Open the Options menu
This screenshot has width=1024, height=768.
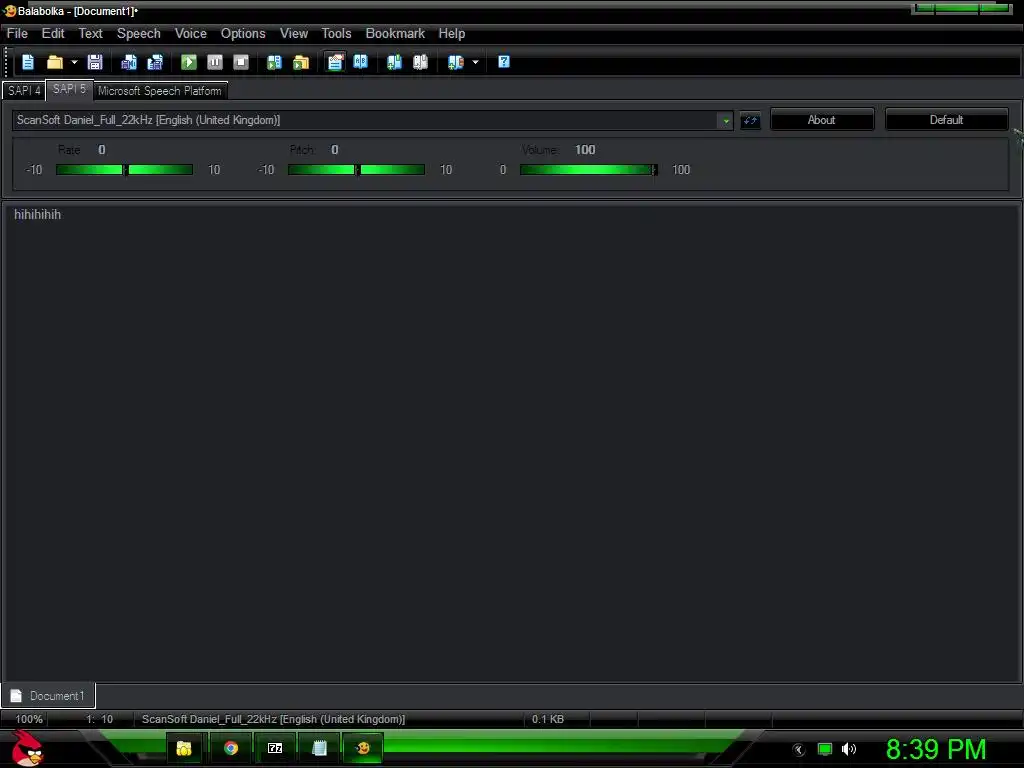point(243,33)
